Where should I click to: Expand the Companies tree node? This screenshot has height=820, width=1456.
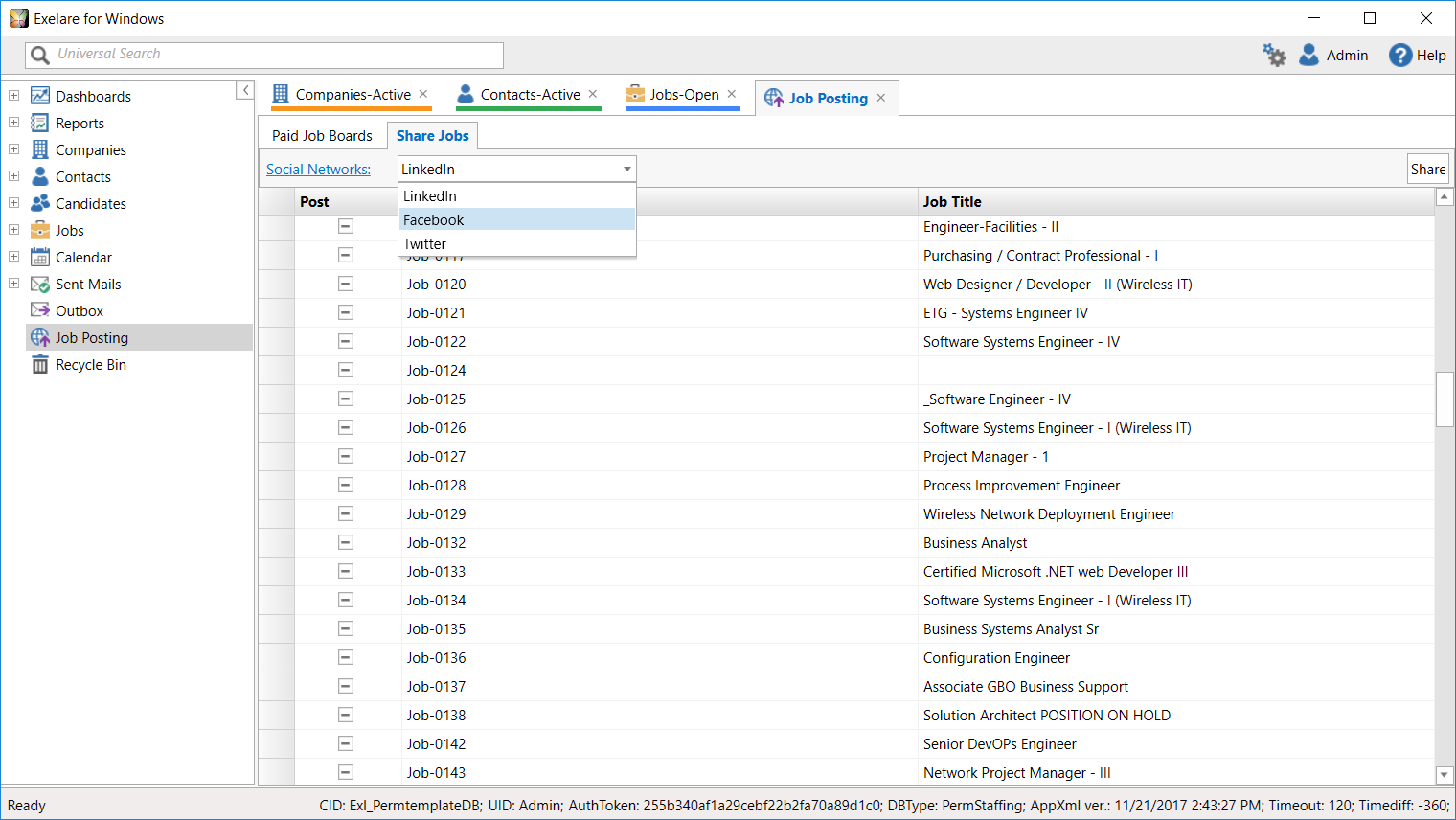click(13, 149)
